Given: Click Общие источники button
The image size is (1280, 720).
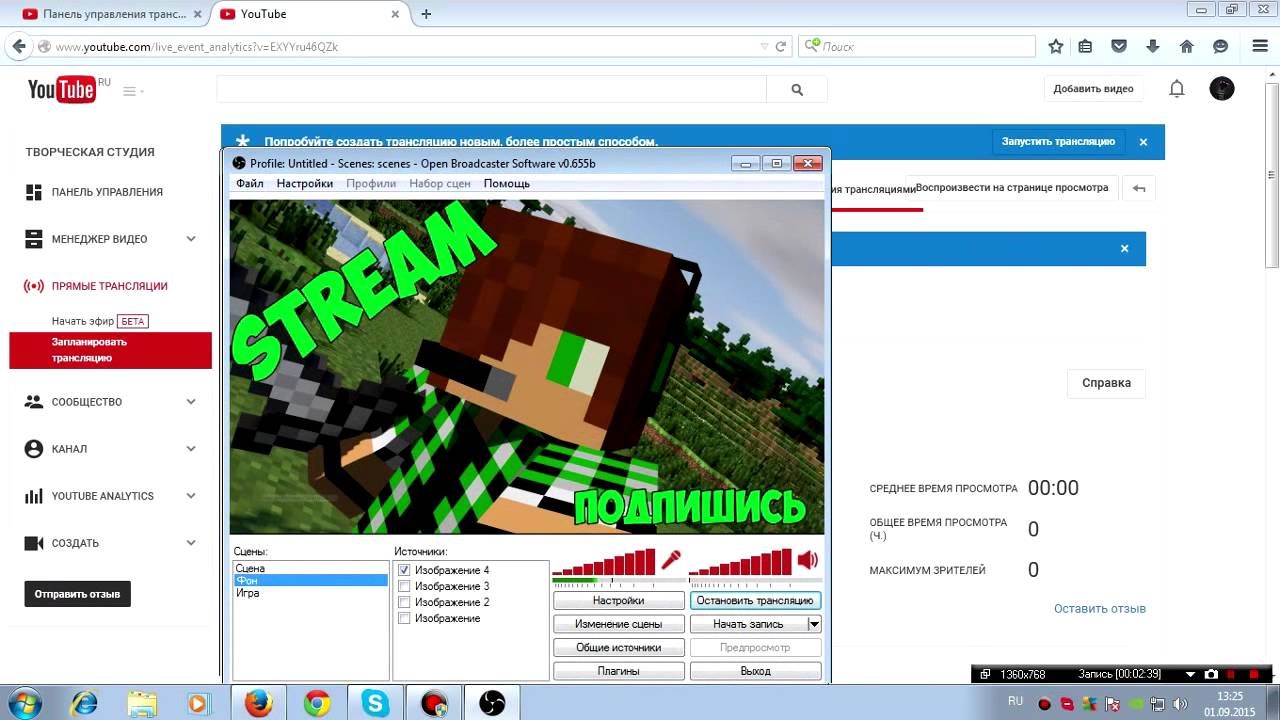Looking at the screenshot, I should (618, 648).
